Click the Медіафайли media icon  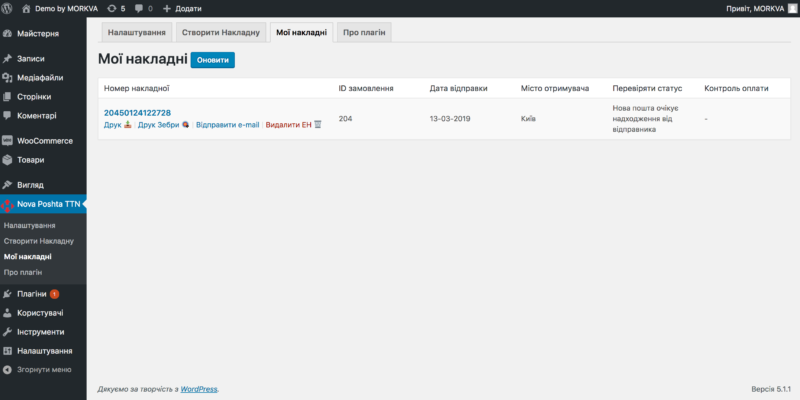click(7, 78)
